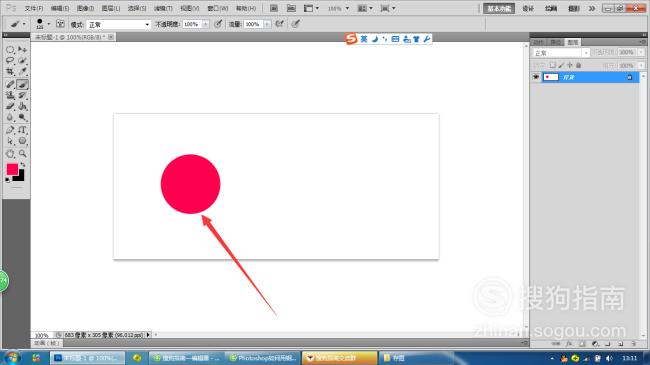Toggle lock image pixels brush icon
The height and width of the screenshot is (365, 650).
(x=561, y=65)
